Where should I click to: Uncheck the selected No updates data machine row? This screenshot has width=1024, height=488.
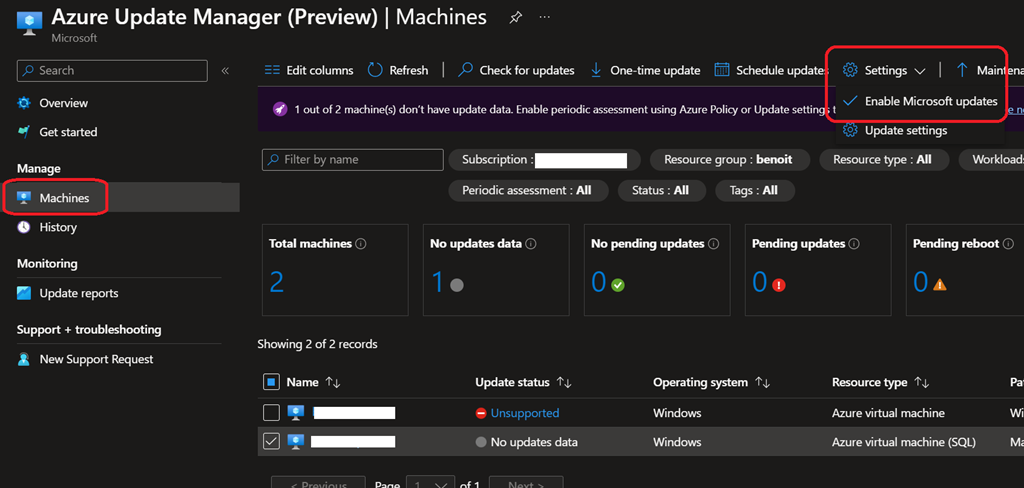[271, 441]
